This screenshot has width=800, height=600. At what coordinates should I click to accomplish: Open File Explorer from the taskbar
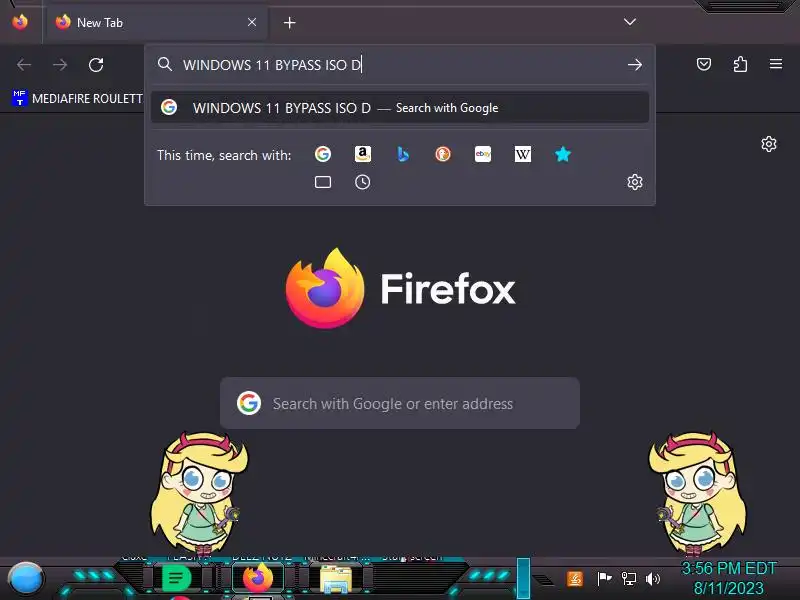(336, 579)
